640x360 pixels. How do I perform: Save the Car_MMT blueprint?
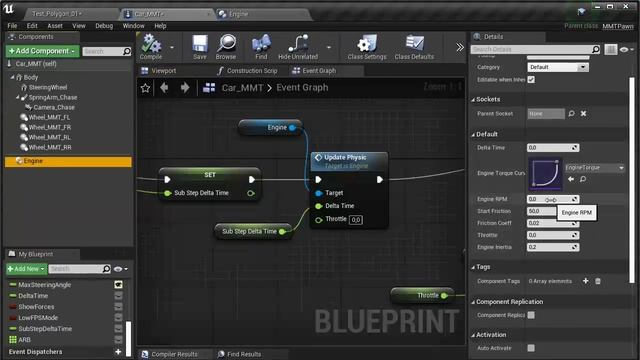click(200, 47)
